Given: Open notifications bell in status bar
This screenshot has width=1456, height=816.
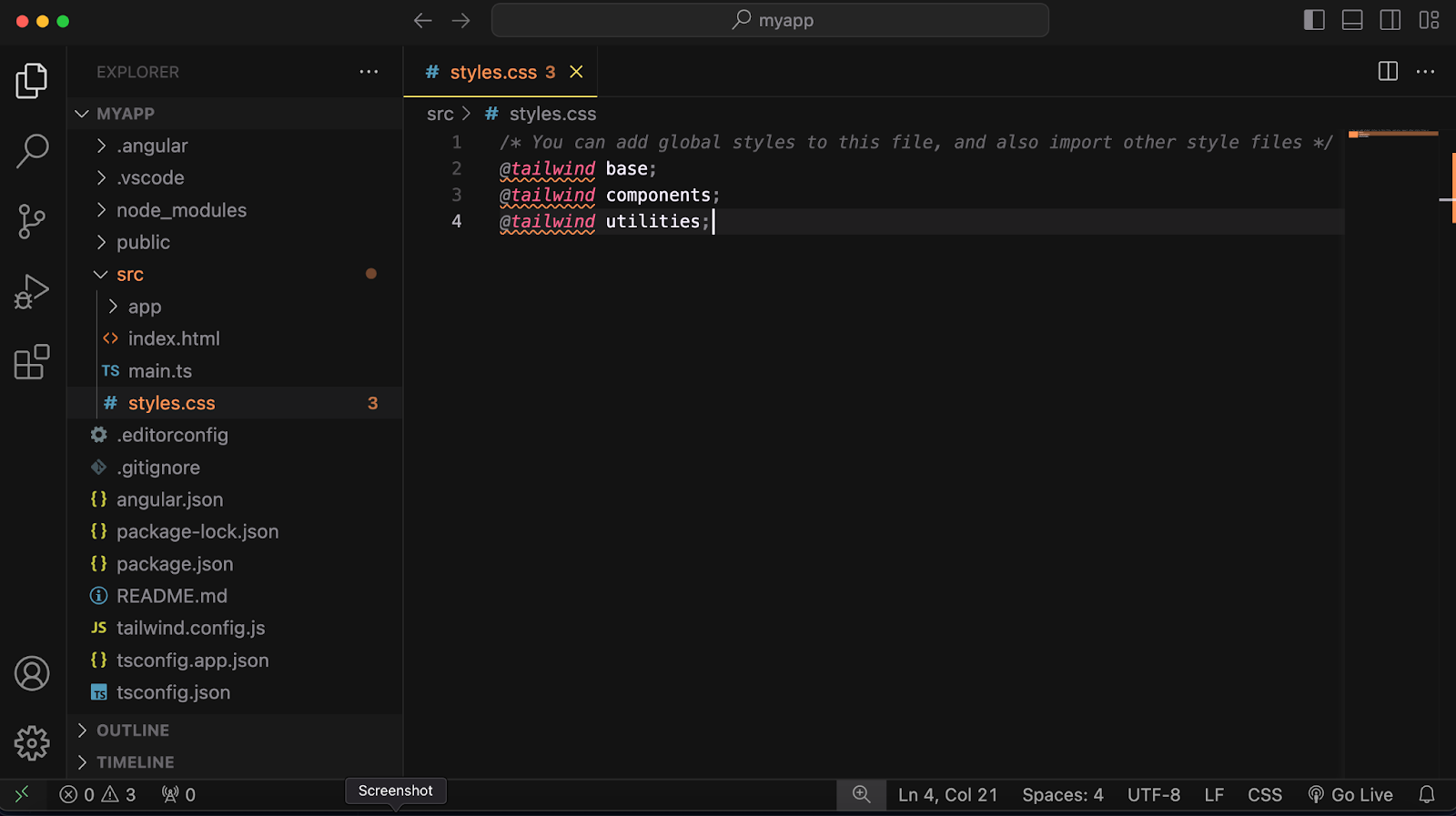Looking at the screenshot, I should (x=1427, y=794).
